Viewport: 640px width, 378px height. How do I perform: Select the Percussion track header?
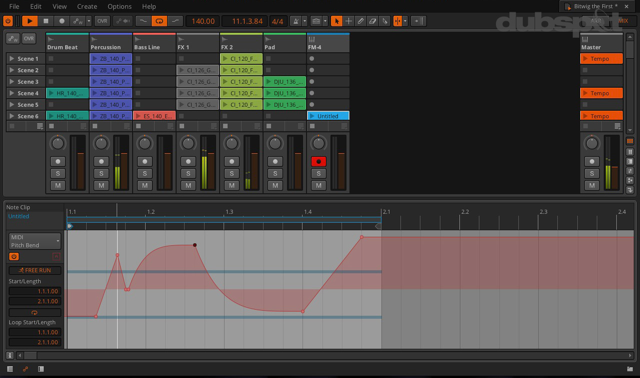point(111,43)
